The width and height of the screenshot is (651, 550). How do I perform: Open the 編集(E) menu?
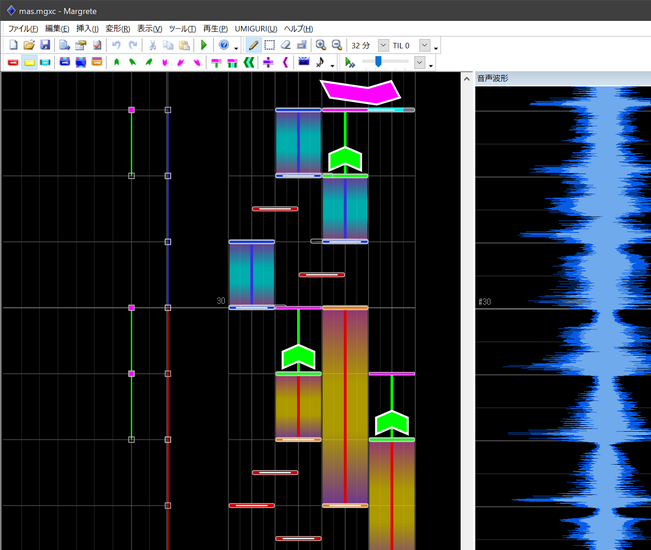click(57, 29)
